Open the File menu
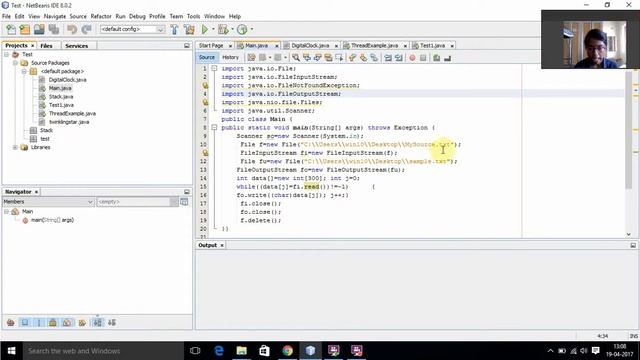 (x=6, y=16)
